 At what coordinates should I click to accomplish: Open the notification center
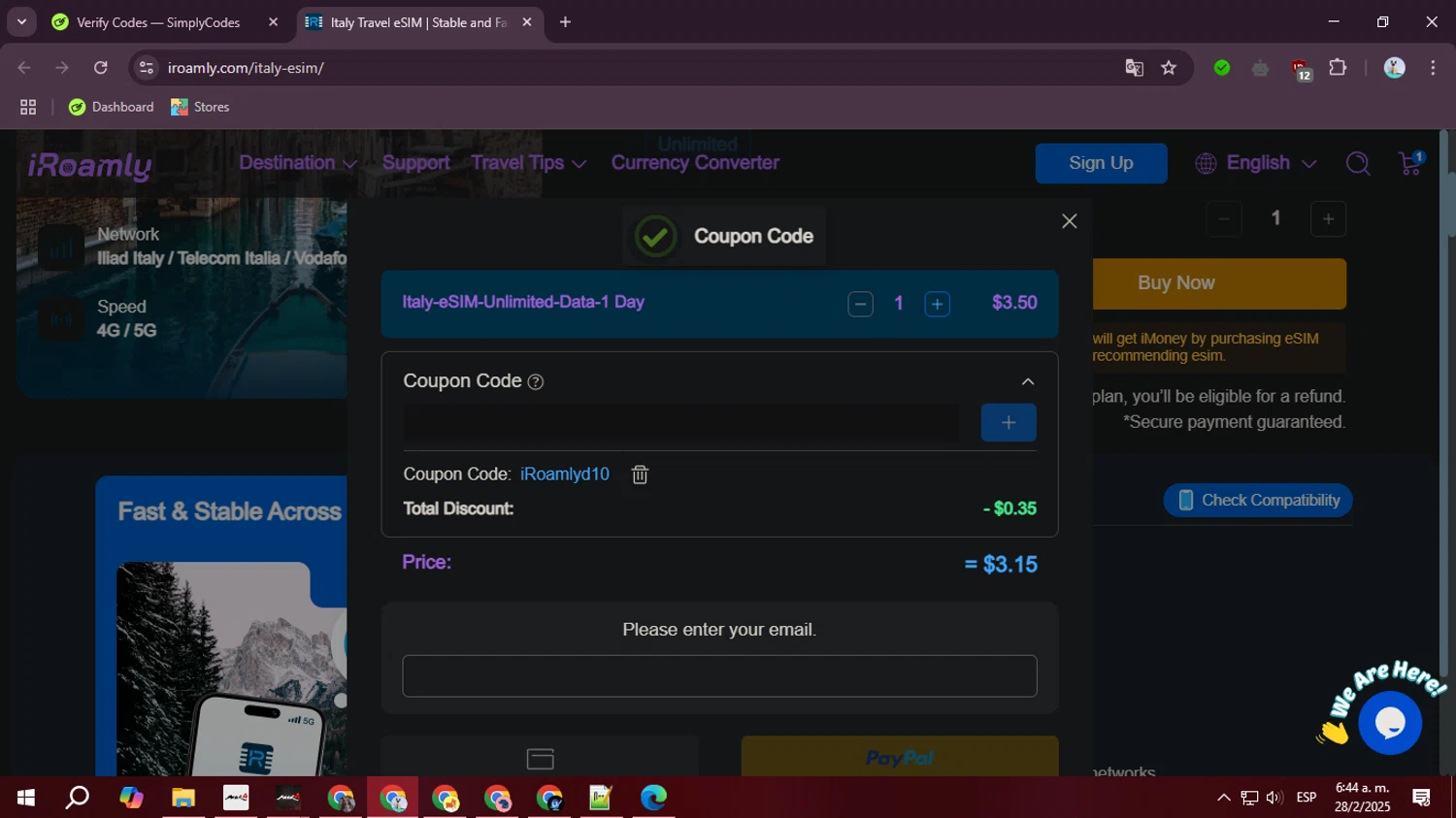(x=1422, y=798)
